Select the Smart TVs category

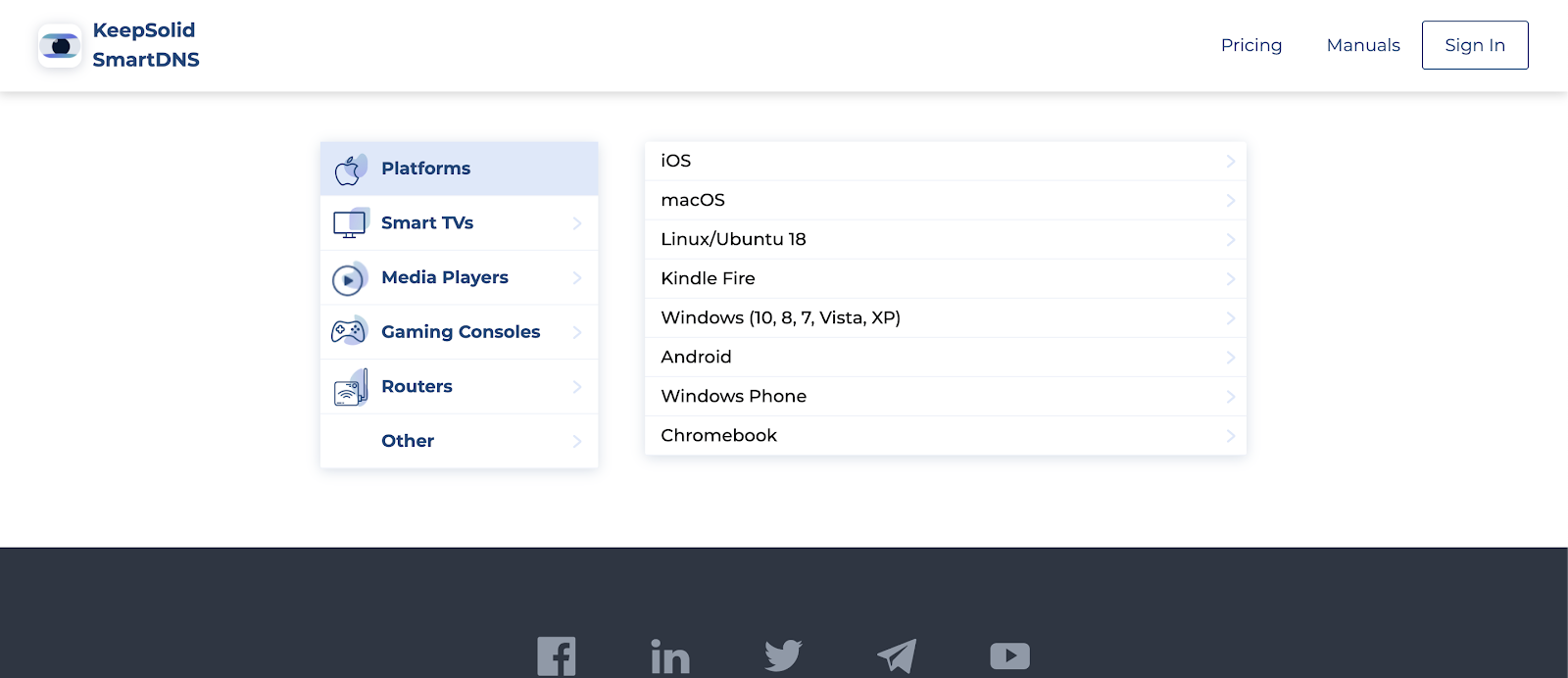[x=459, y=223]
